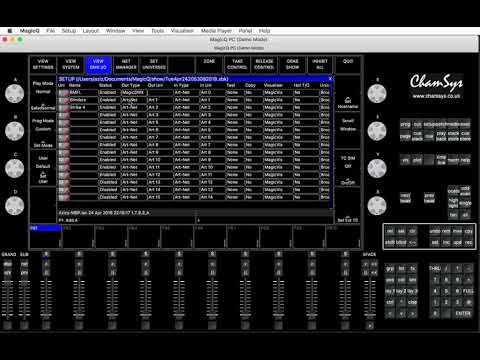The image size is (480, 360).
Task: Click the highlight console button
Action: [x=453, y=203]
